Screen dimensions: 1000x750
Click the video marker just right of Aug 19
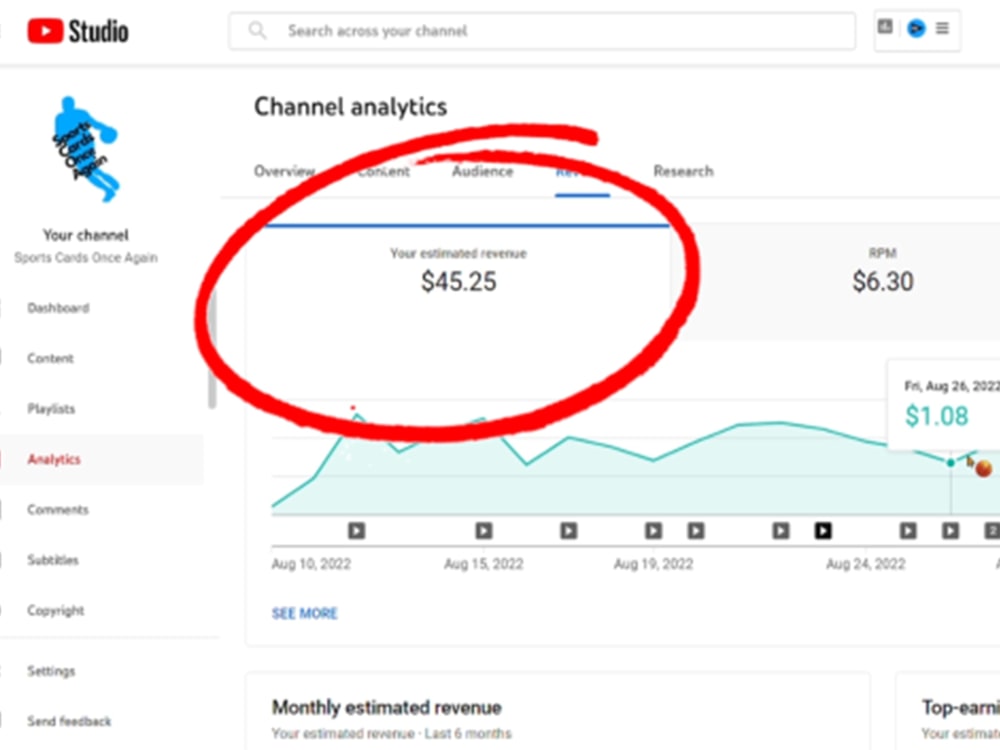point(696,531)
